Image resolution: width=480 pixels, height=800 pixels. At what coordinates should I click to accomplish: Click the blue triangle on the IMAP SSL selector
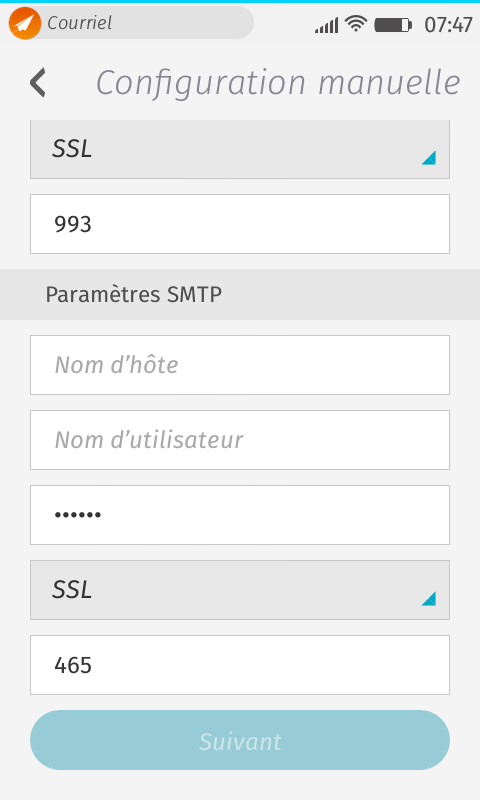(428, 158)
